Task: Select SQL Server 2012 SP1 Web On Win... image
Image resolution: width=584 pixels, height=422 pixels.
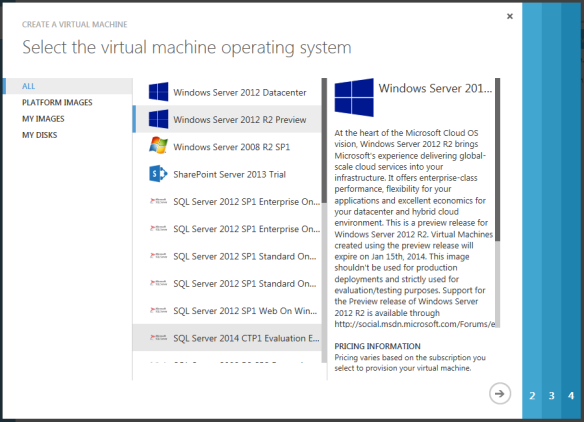Action: [x=227, y=310]
